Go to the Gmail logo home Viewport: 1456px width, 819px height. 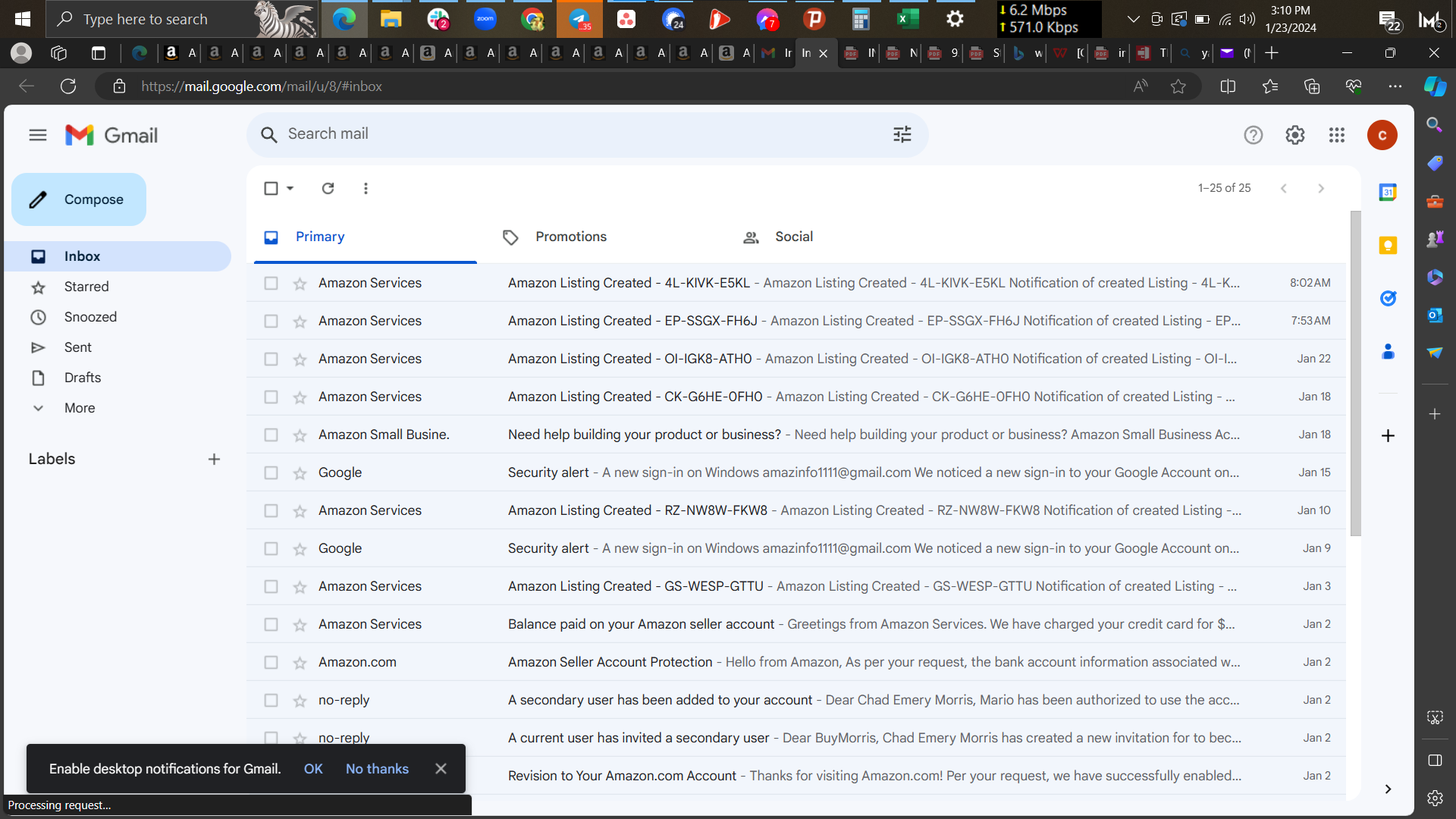coord(111,135)
